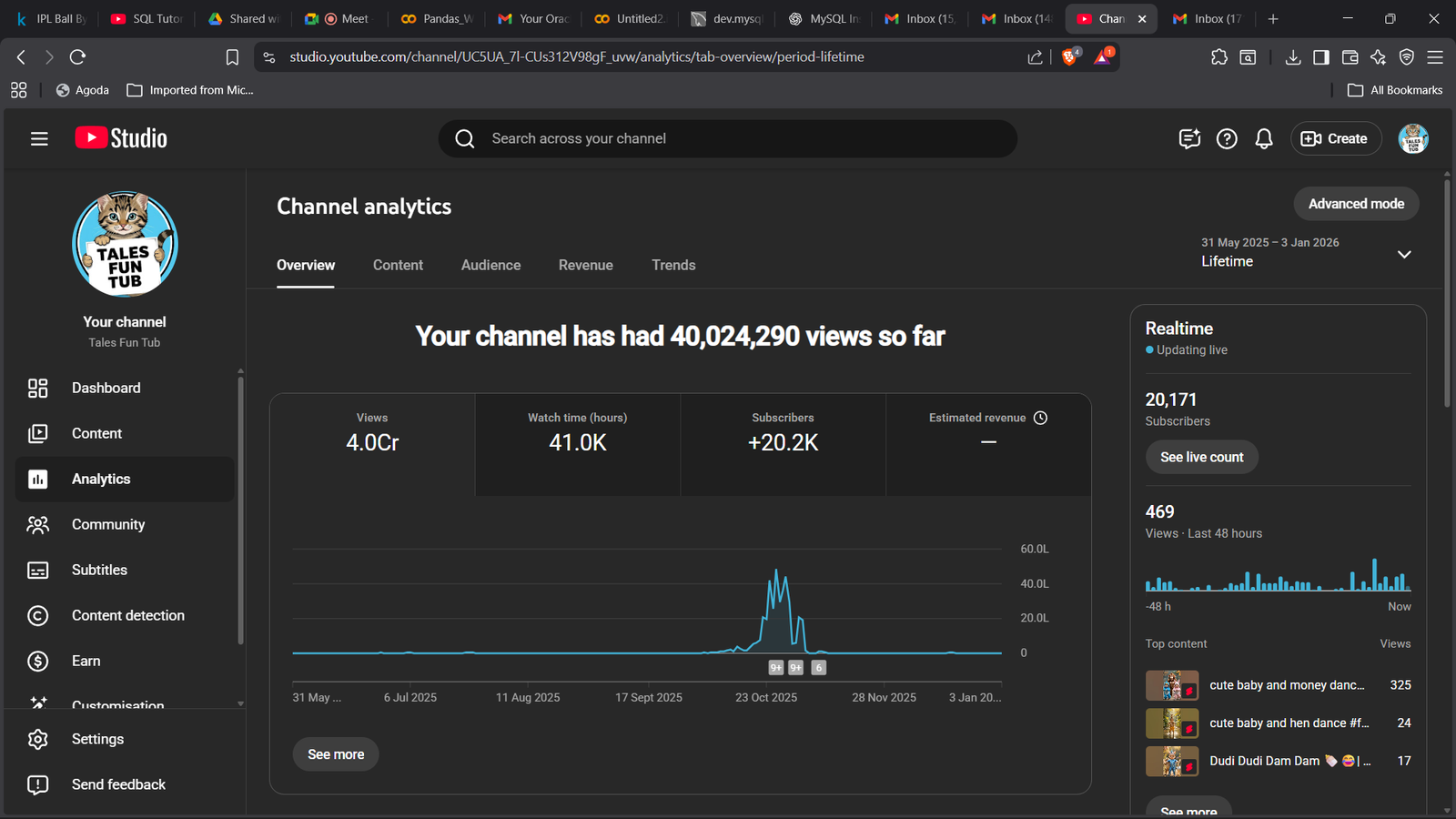Click the Subtitles icon in the sidebar
The width and height of the screenshot is (1456, 819).
38,570
